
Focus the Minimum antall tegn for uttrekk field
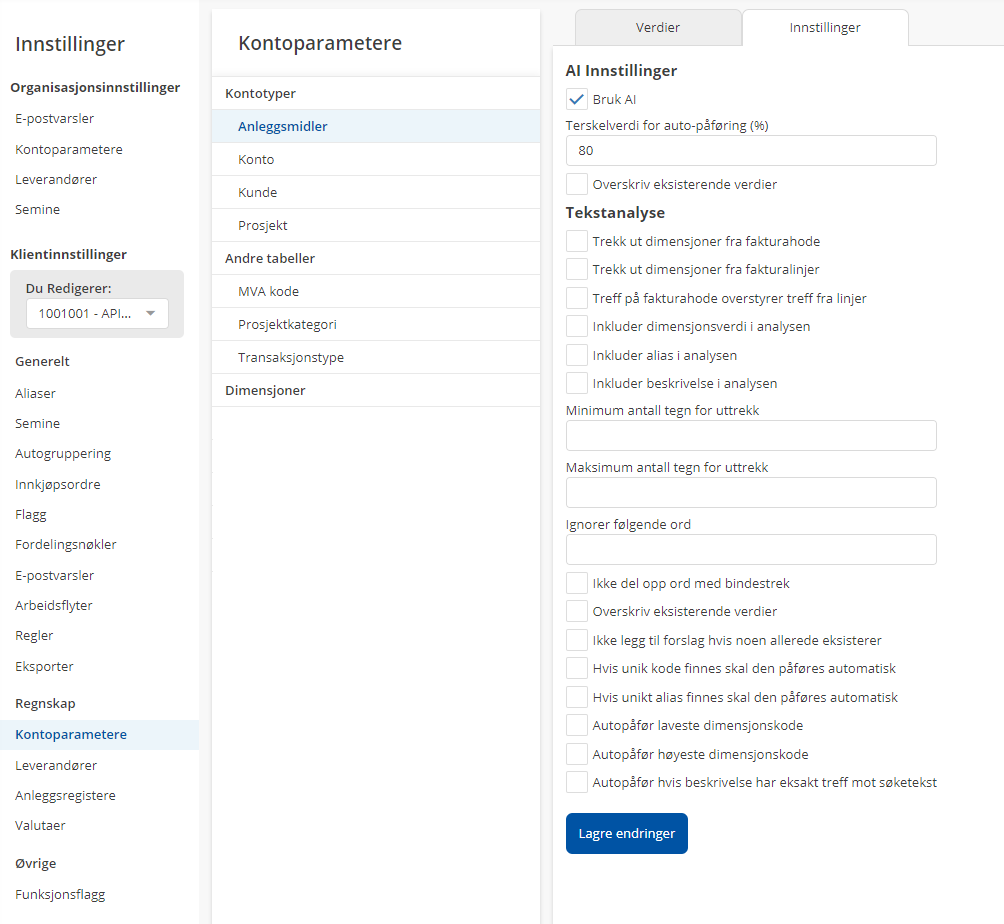coord(751,436)
